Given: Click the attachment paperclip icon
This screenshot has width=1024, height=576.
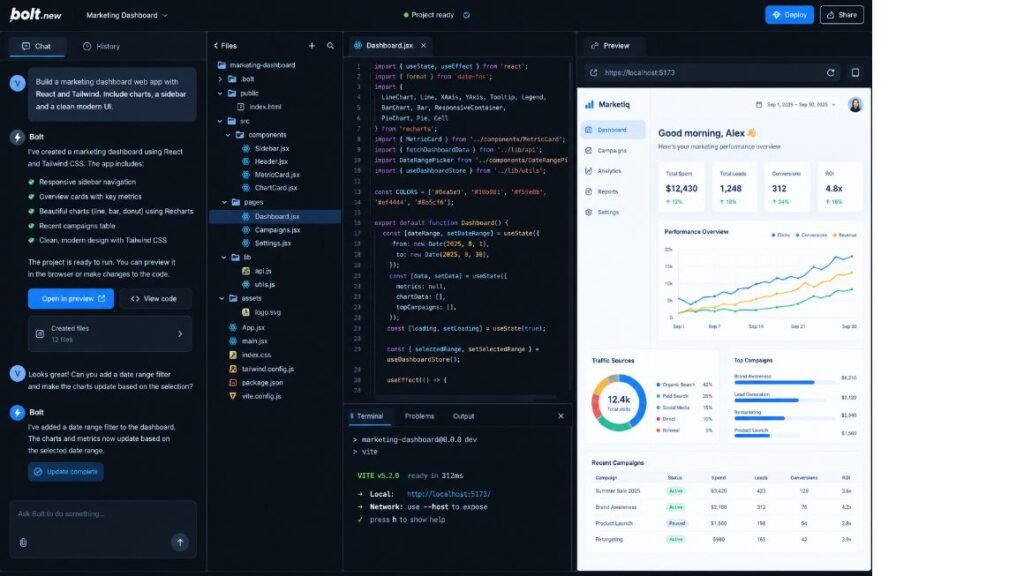Looking at the screenshot, I should tap(24, 542).
